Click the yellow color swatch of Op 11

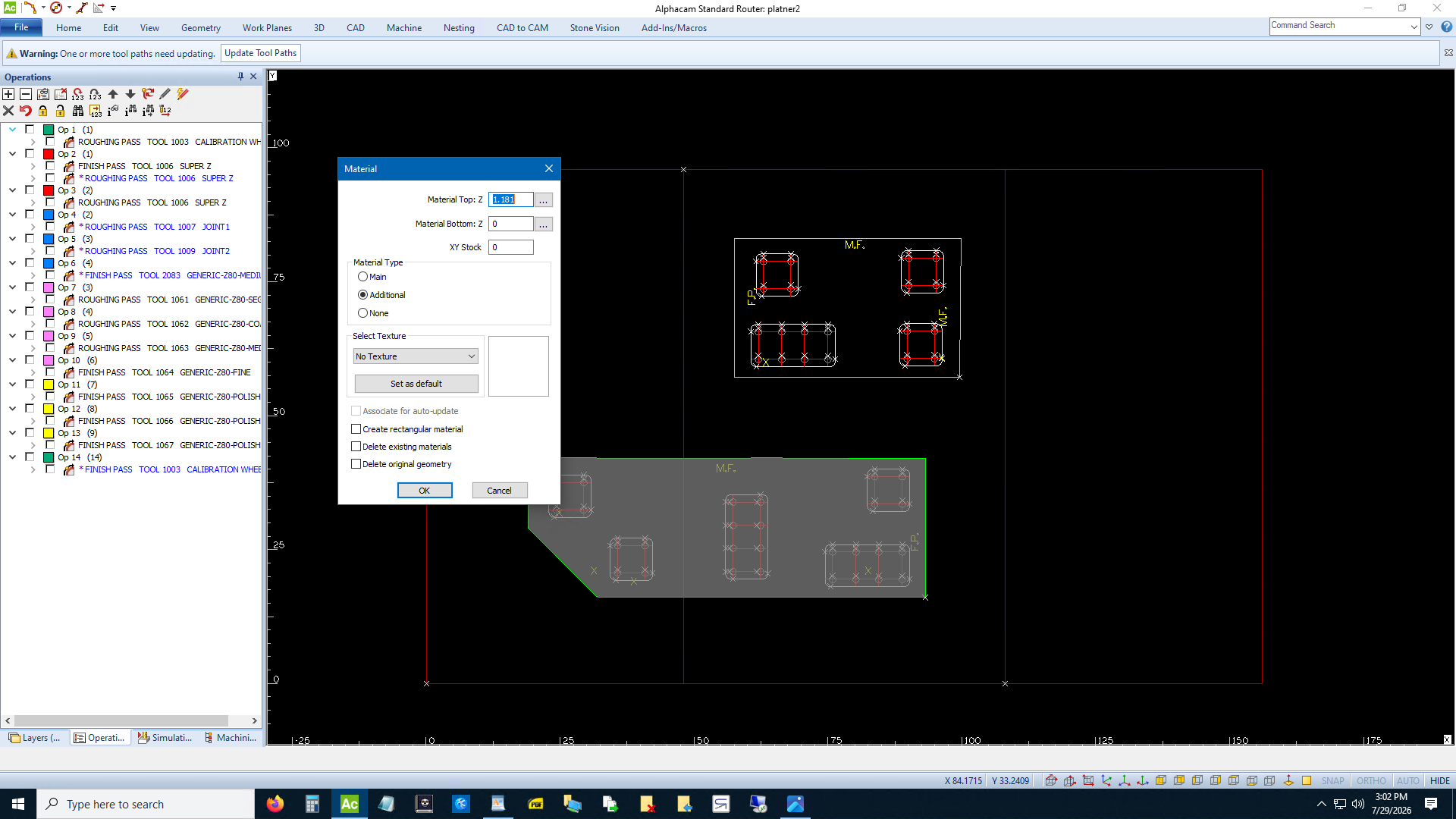pyautogui.click(x=49, y=384)
